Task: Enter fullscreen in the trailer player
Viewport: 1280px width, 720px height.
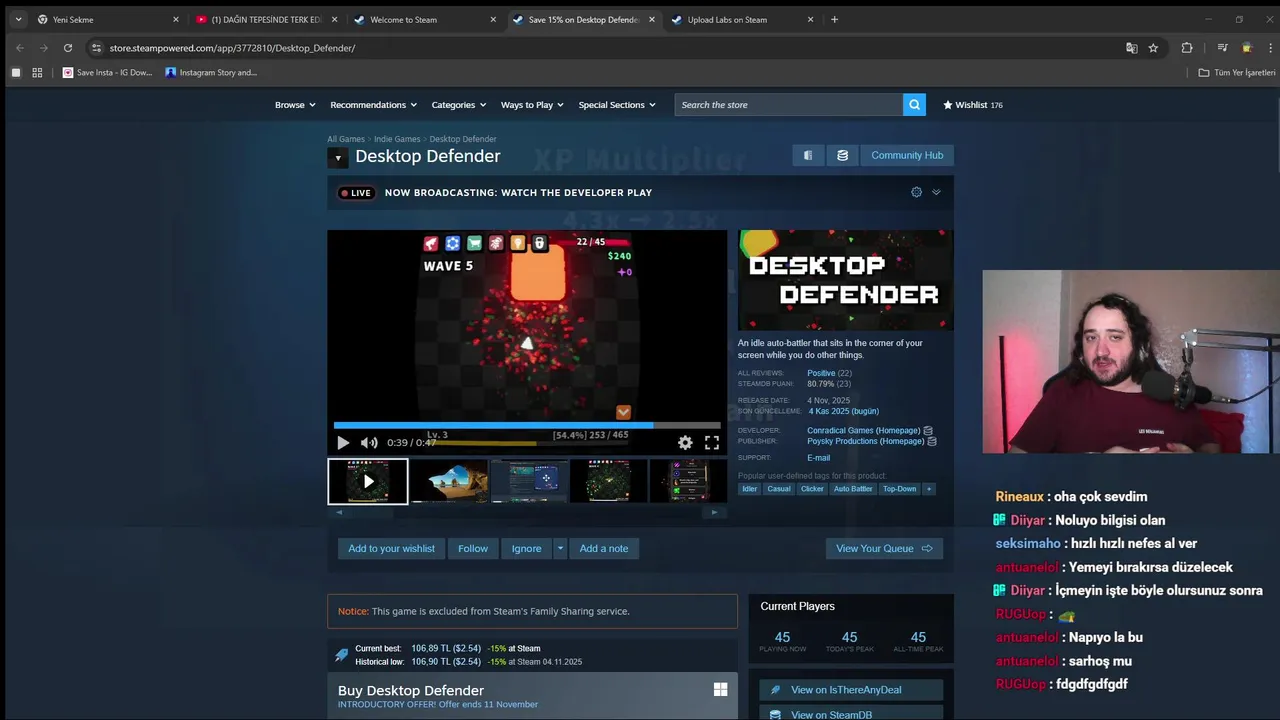Action: 712,442
